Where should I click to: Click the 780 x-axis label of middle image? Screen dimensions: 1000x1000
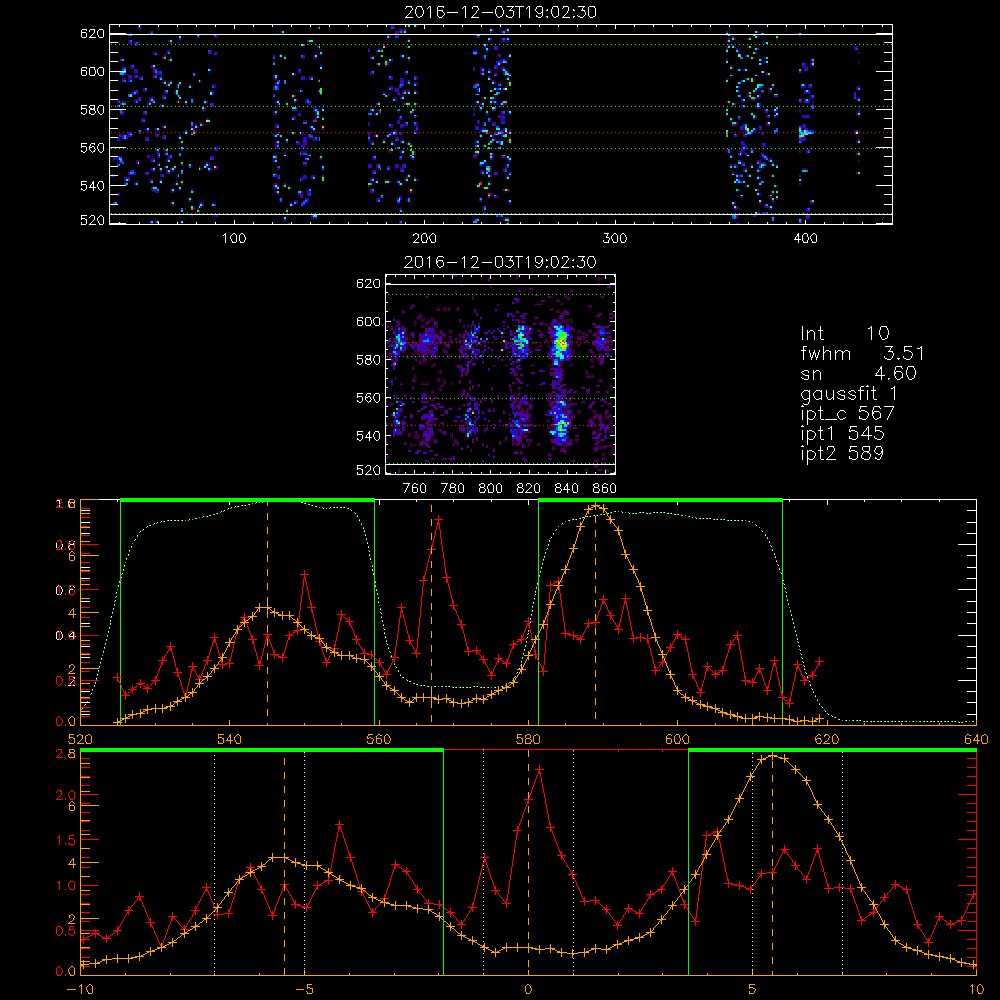(x=453, y=489)
